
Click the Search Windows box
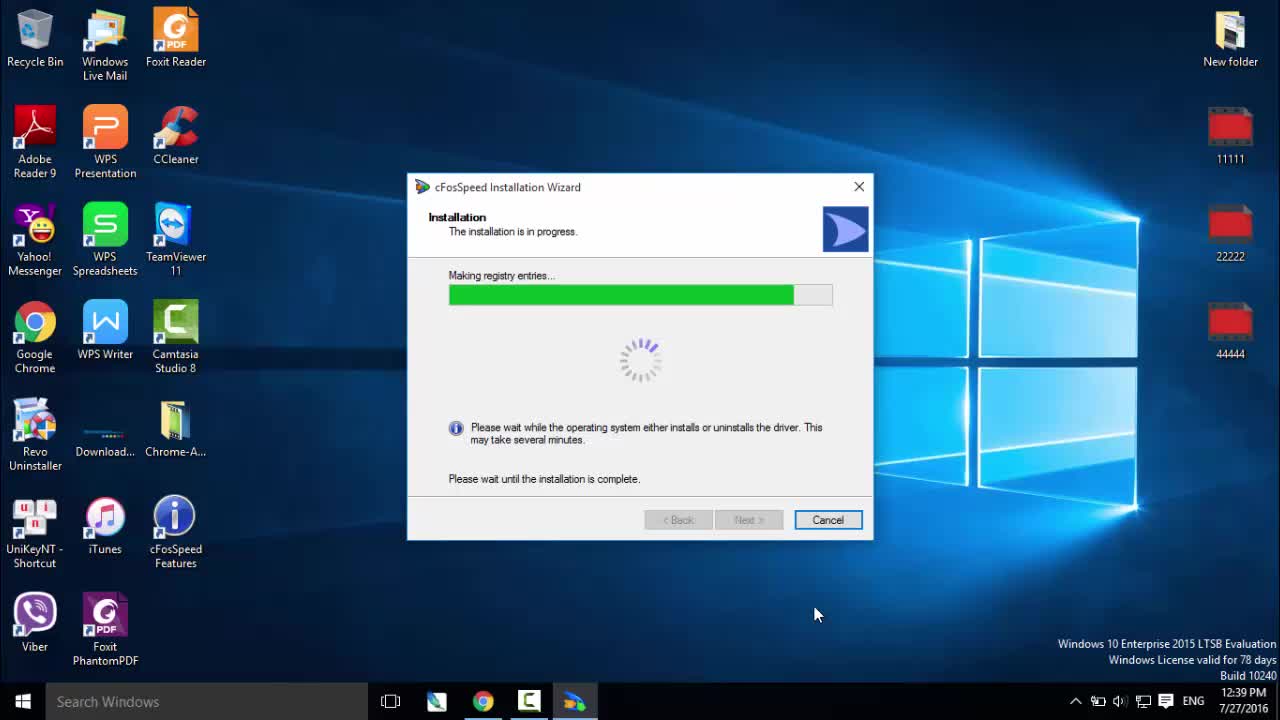point(207,701)
